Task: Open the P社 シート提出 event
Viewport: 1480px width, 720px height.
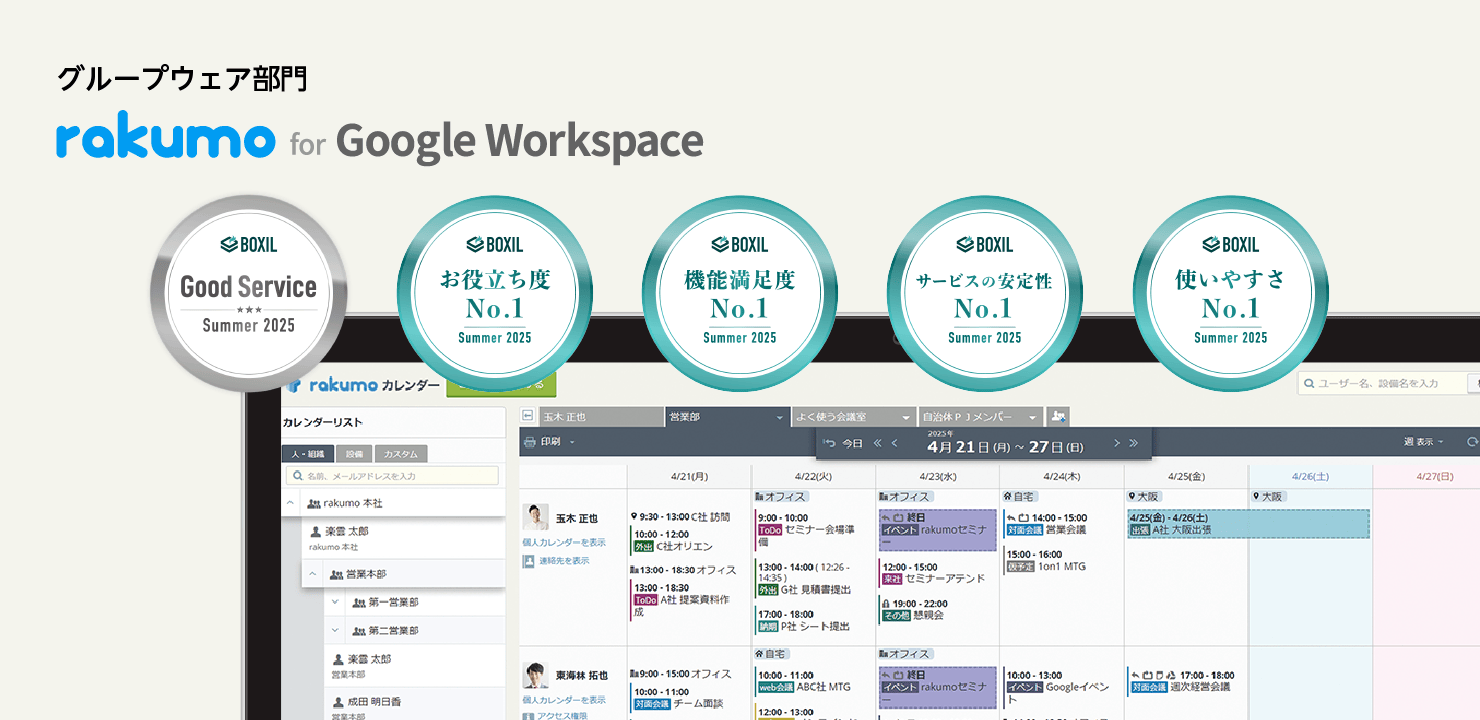Action: pos(803,620)
